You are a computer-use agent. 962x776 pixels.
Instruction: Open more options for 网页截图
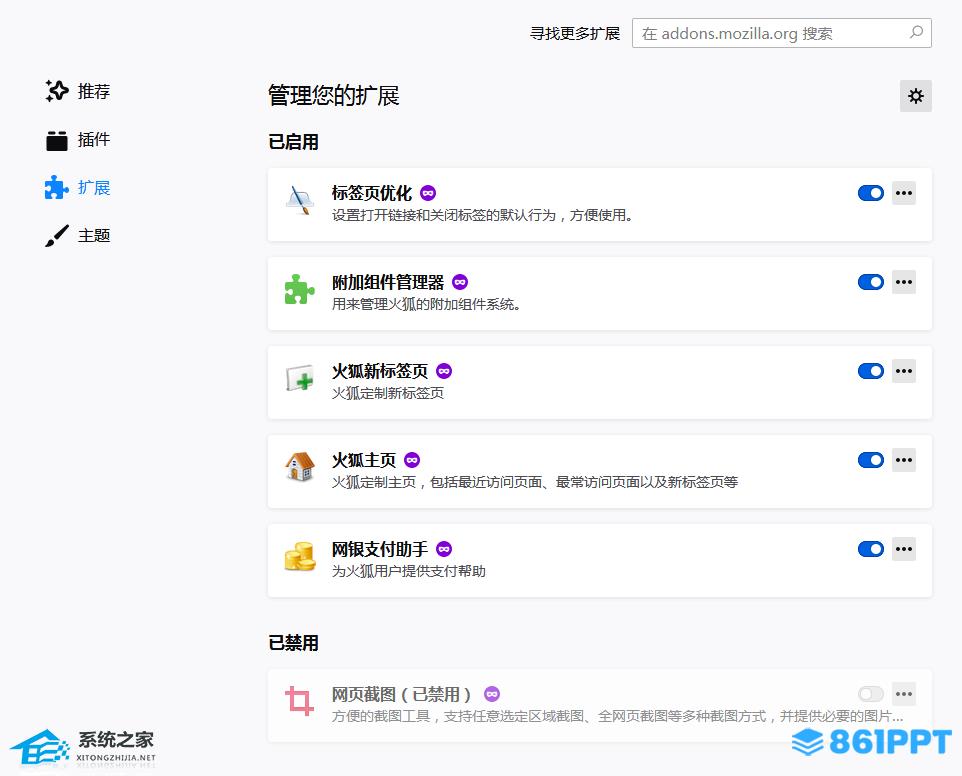904,694
